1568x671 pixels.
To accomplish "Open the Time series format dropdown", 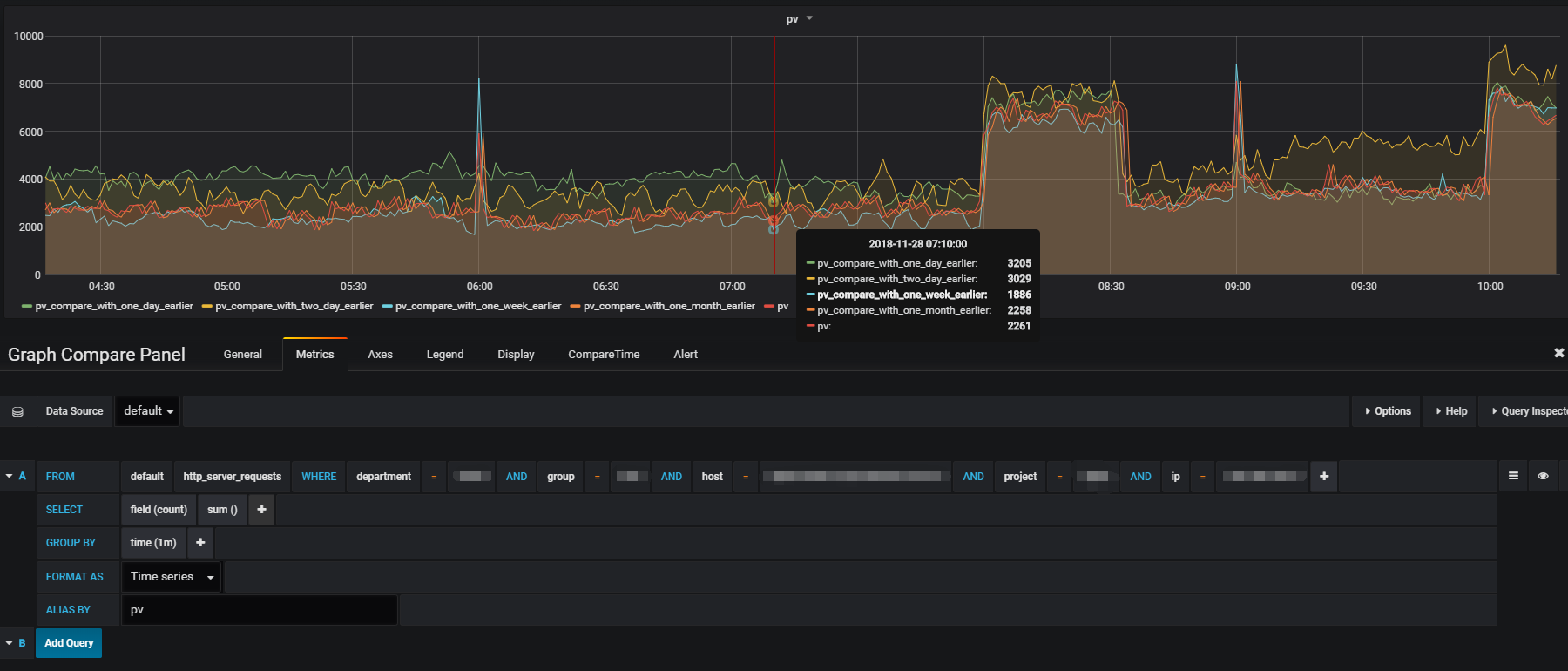I will [x=172, y=577].
